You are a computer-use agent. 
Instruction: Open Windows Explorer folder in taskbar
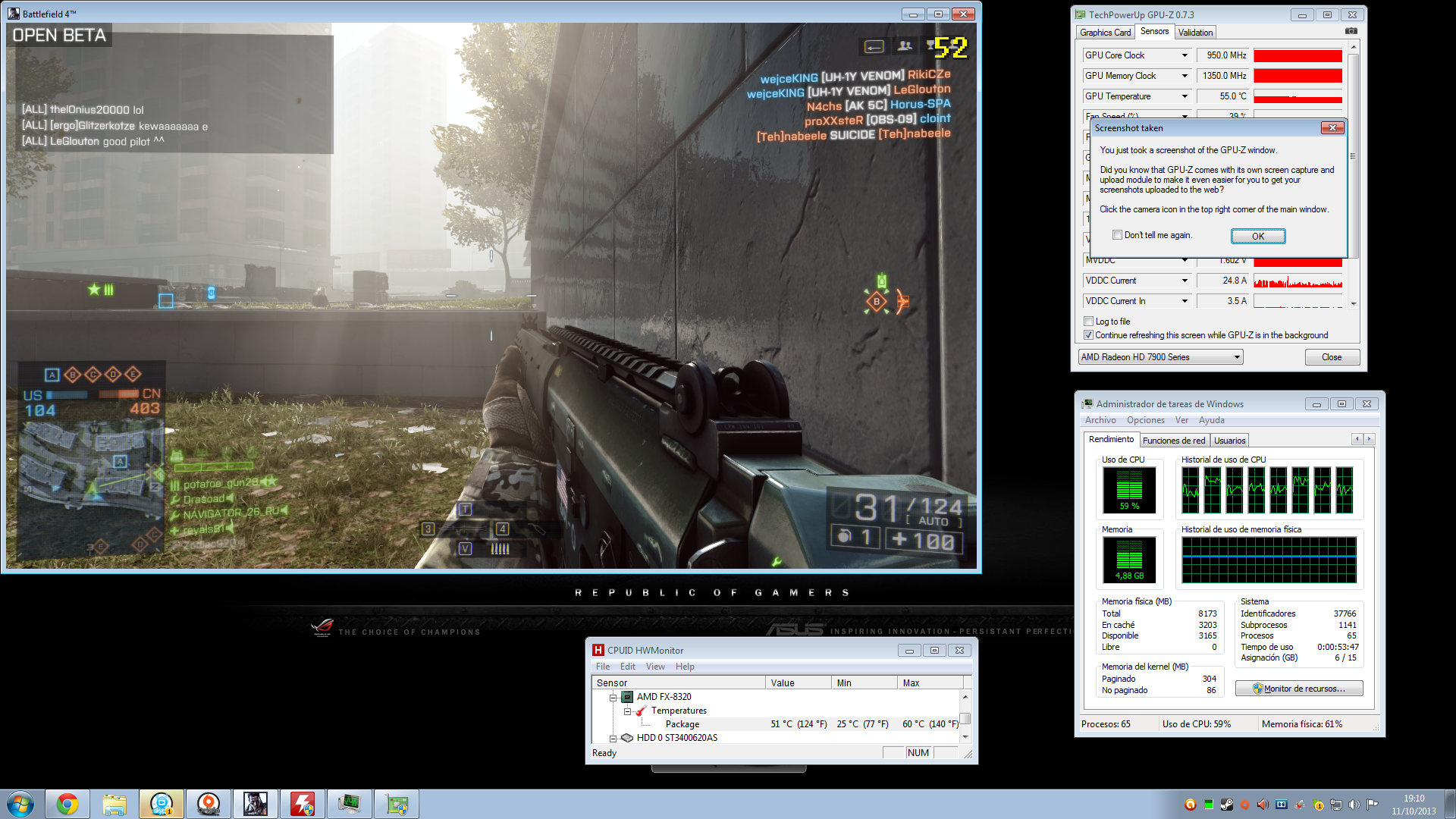click(115, 804)
